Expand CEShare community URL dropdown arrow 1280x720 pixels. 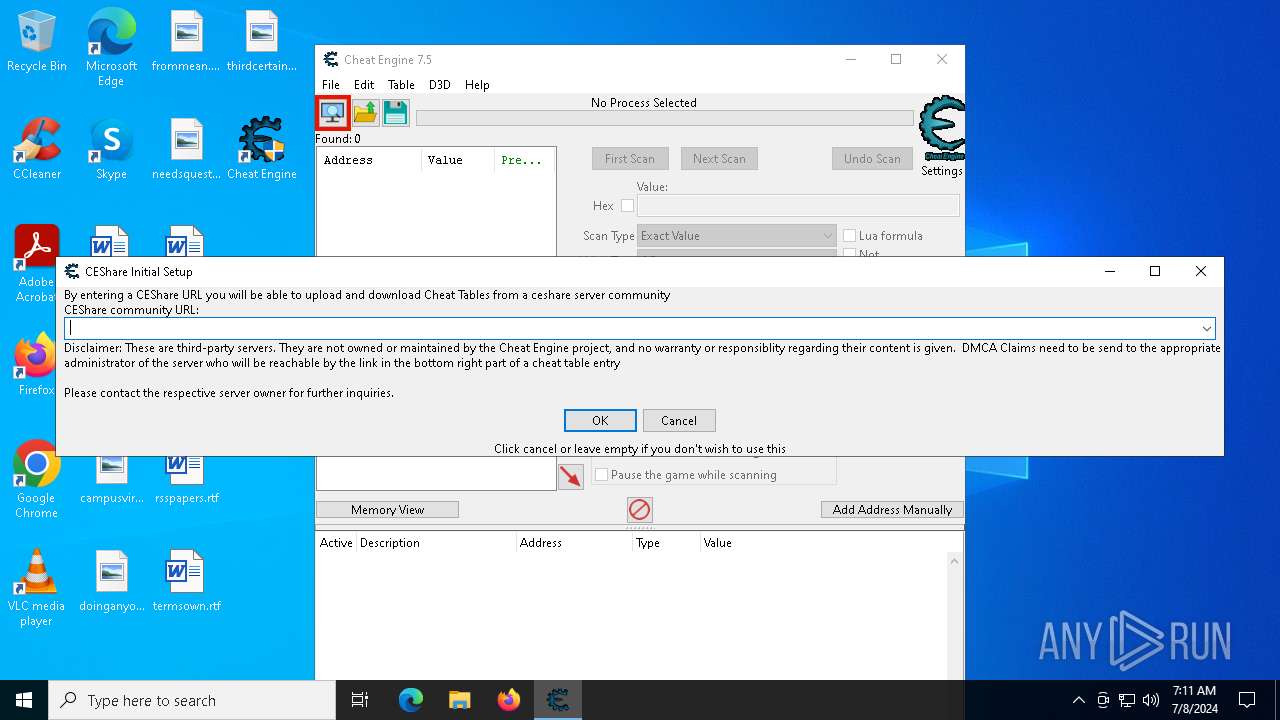click(1207, 328)
